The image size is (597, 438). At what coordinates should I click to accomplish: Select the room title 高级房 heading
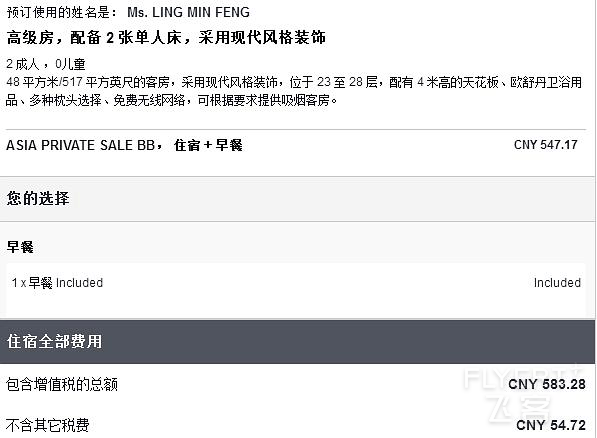(166, 37)
